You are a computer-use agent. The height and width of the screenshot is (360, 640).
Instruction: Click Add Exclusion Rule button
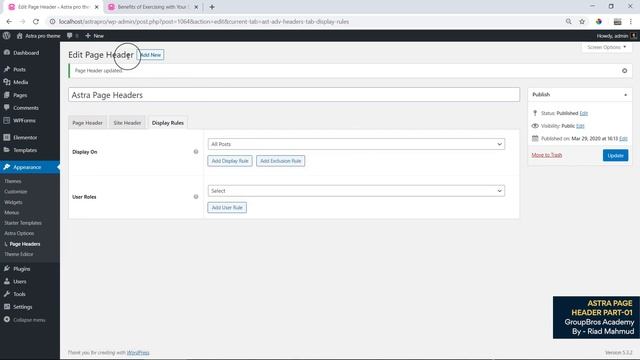point(280,161)
